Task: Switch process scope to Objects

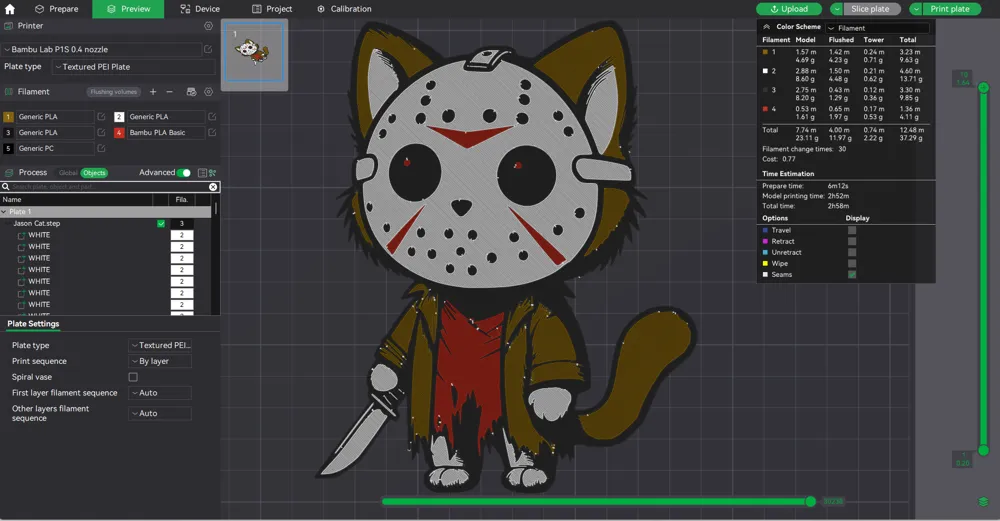Action: pyautogui.click(x=94, y=173)
